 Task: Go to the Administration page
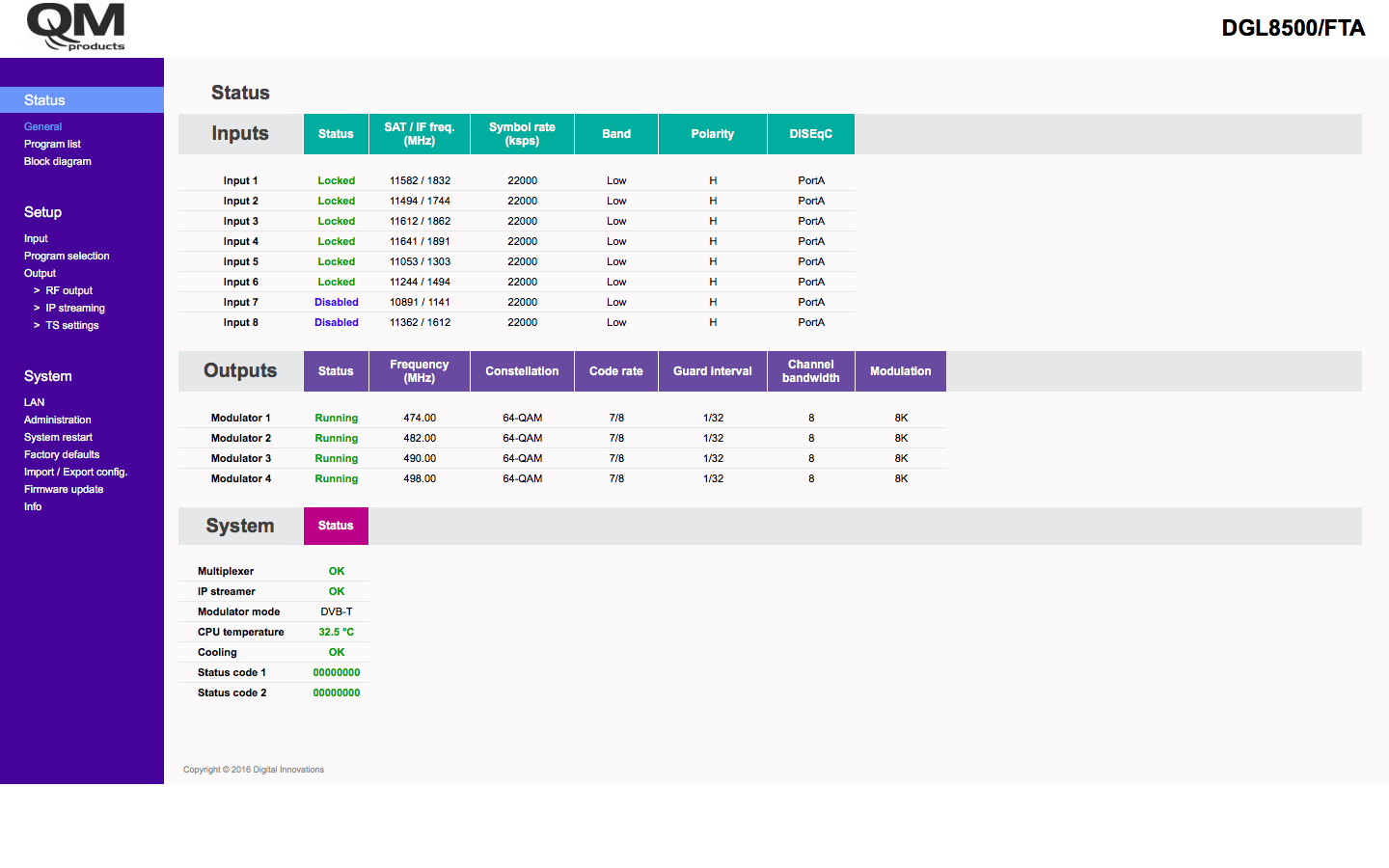coord(57,420)
